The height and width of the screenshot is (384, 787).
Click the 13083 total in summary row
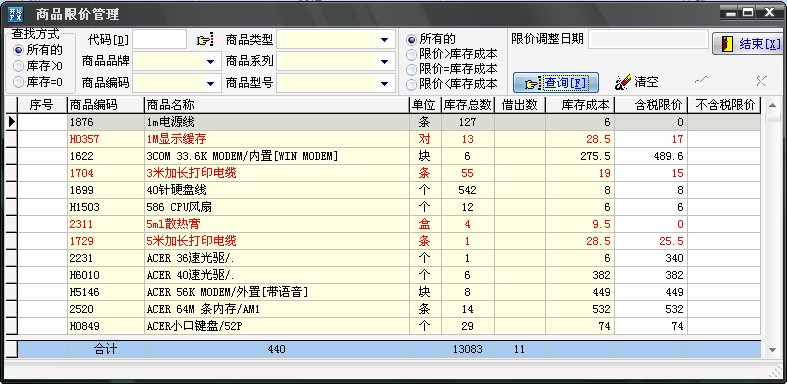coord(467,349)
